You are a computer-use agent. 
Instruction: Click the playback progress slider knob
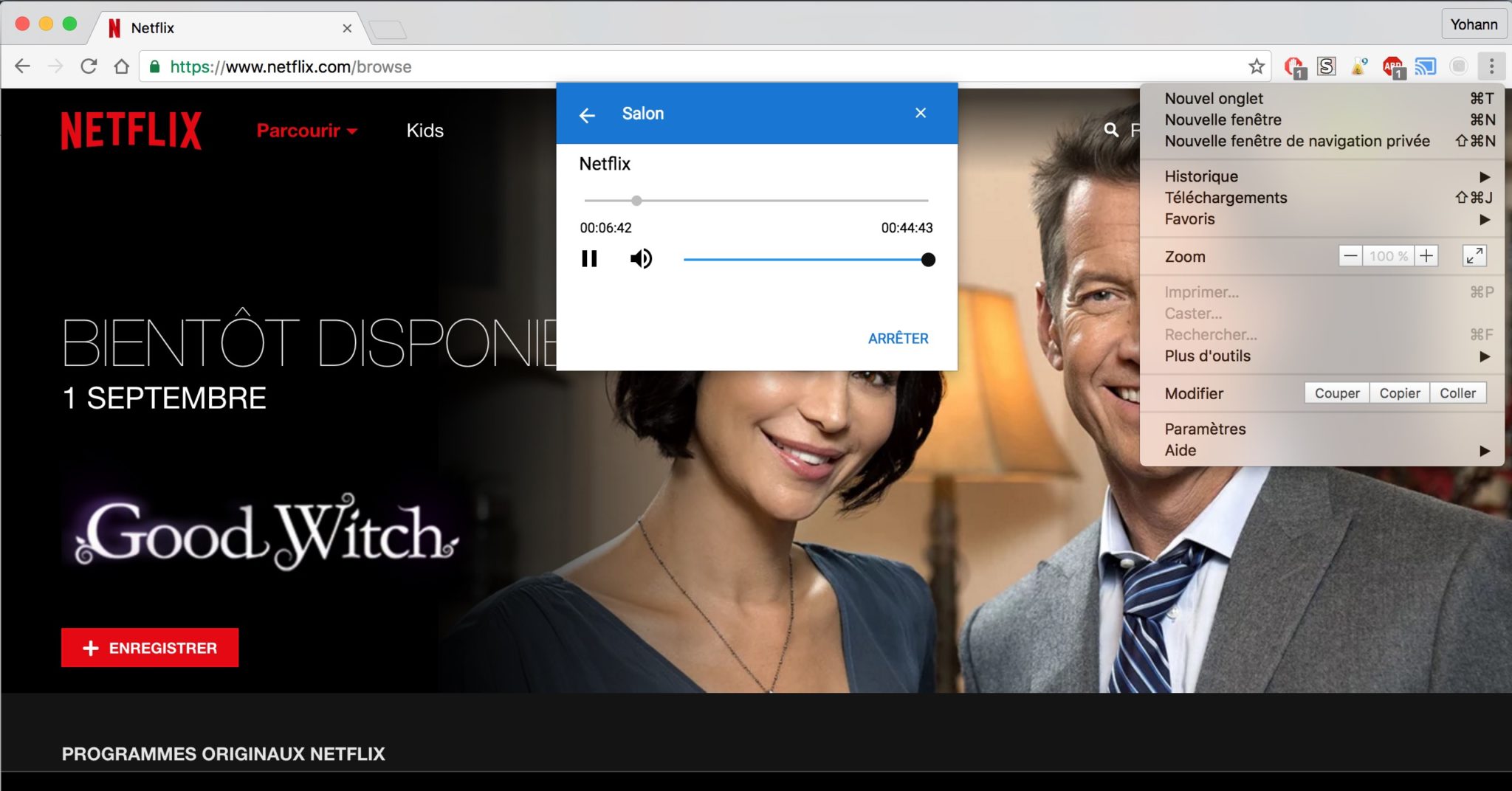click(636, 201)
